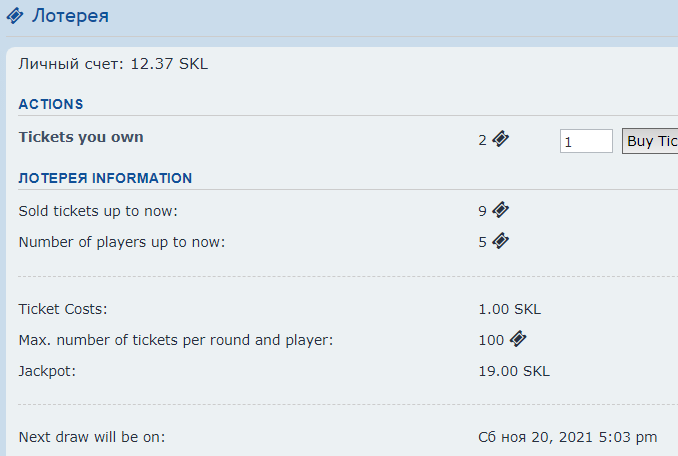Select the 1.00 SKL ticket cost value
Viewport: 678px width, 456px height.
[x=509, y=309]
